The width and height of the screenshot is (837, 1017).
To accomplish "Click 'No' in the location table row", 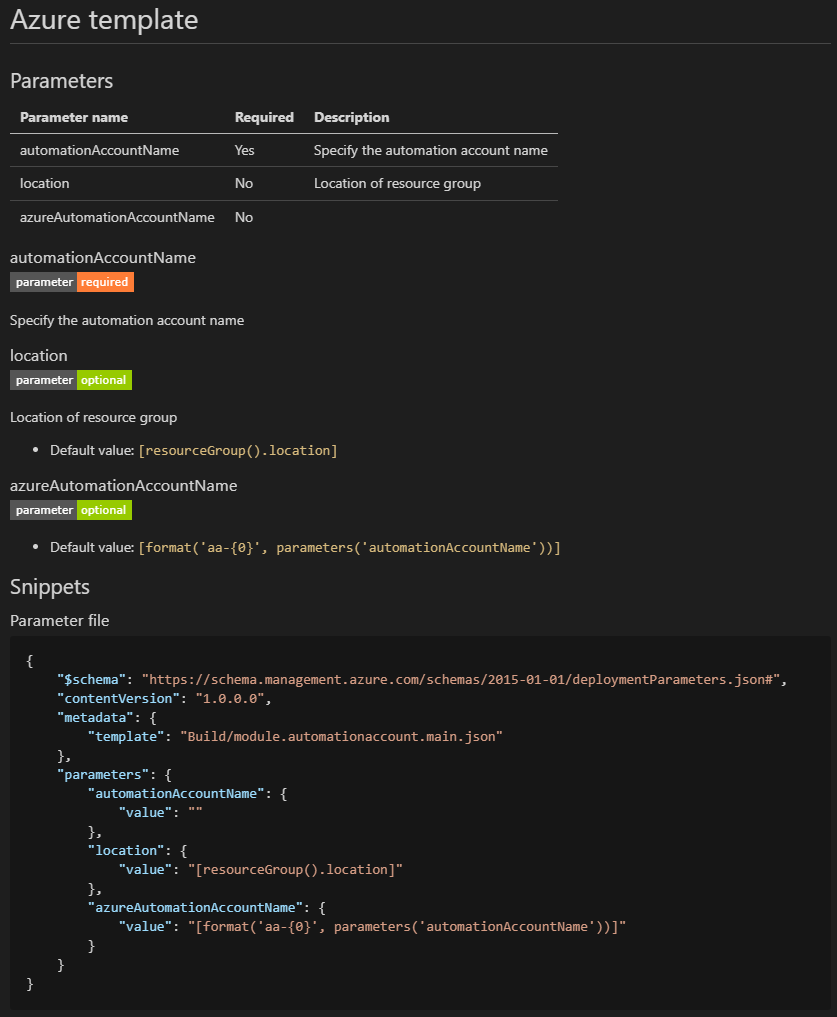I will pos(244,184).
